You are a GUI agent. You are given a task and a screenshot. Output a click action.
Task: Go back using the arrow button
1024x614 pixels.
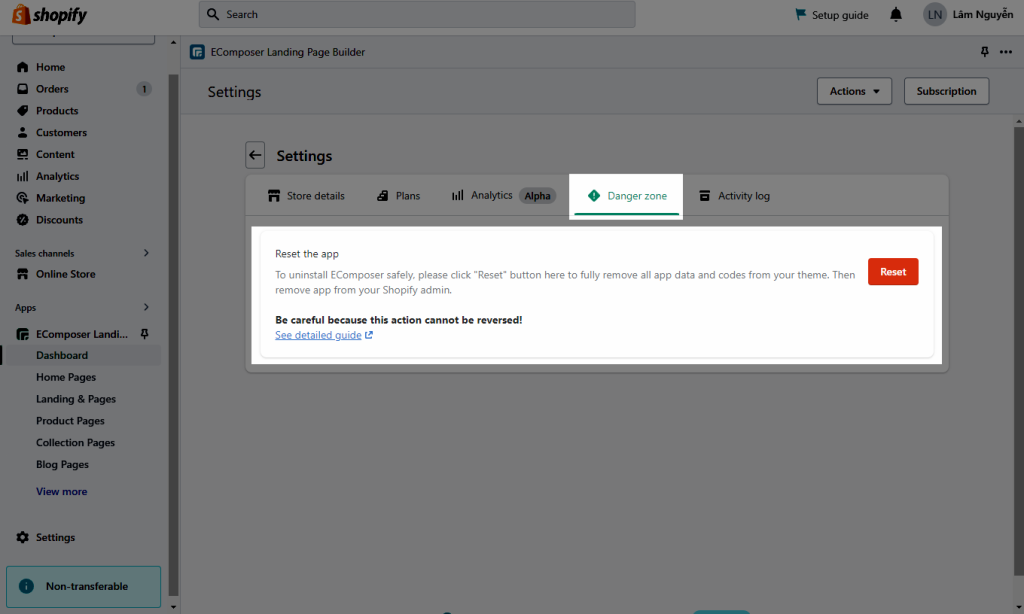click(x=255, y=155)
